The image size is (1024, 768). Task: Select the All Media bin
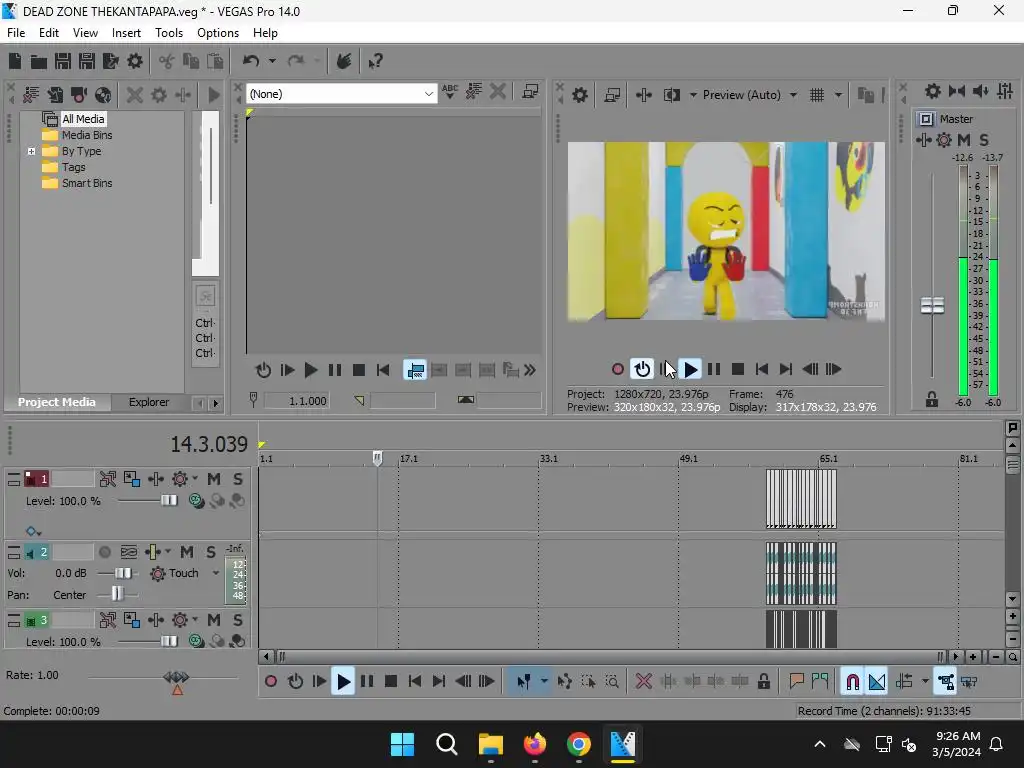pos(83,119)
